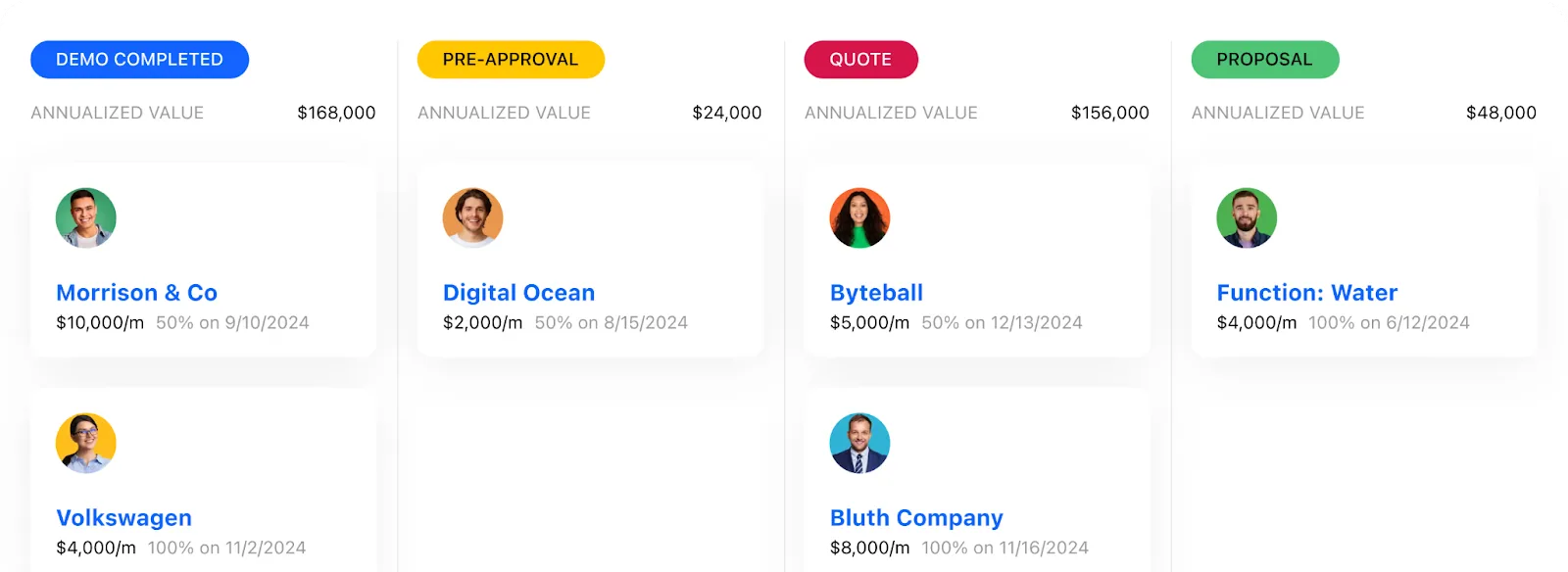The image size is (1568, 572).
Task: Open the Digital Ocean deal link
Action: (518, 293)
